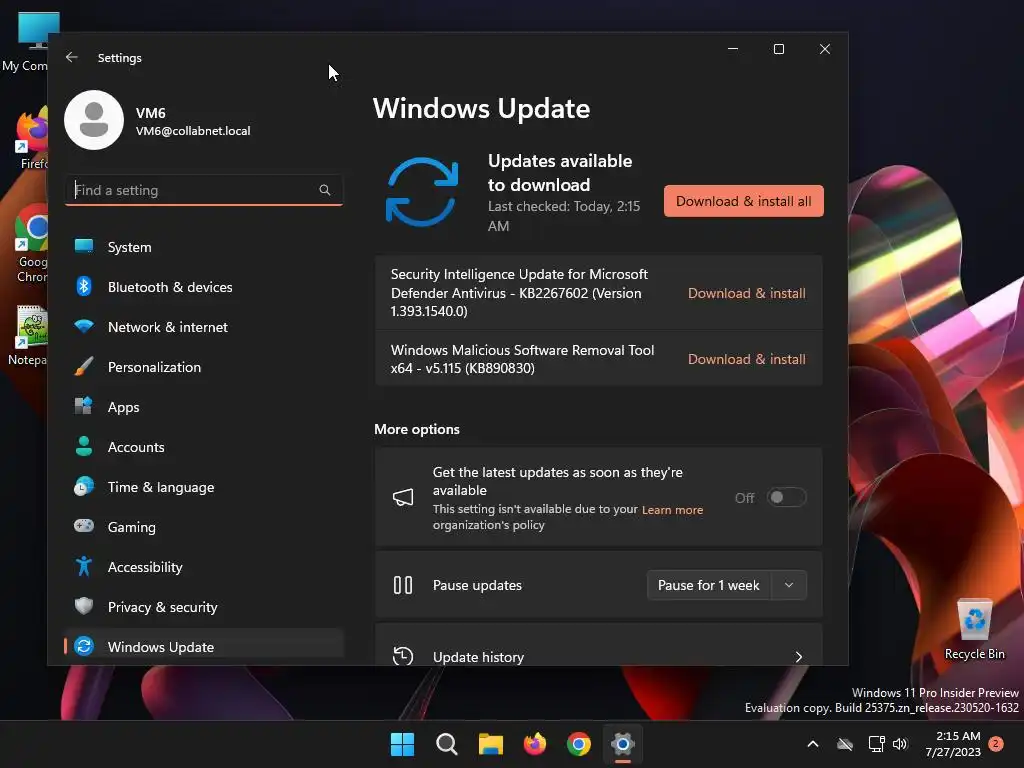Viewport: 1024px width, 768px height.
Task: Show hidden tray icons chevron
Action: pyautogui.click(x=813, y=744)
